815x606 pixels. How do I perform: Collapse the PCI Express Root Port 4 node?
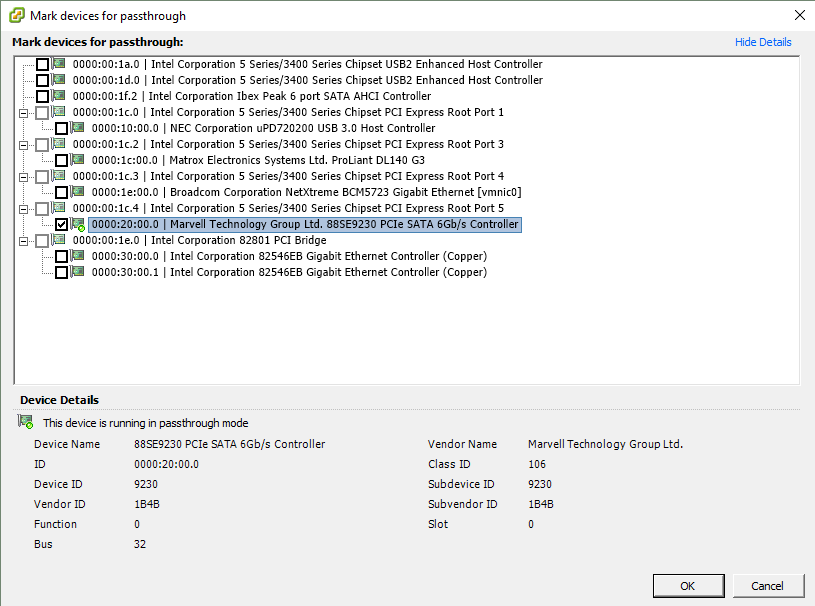(x=23, y=178)
